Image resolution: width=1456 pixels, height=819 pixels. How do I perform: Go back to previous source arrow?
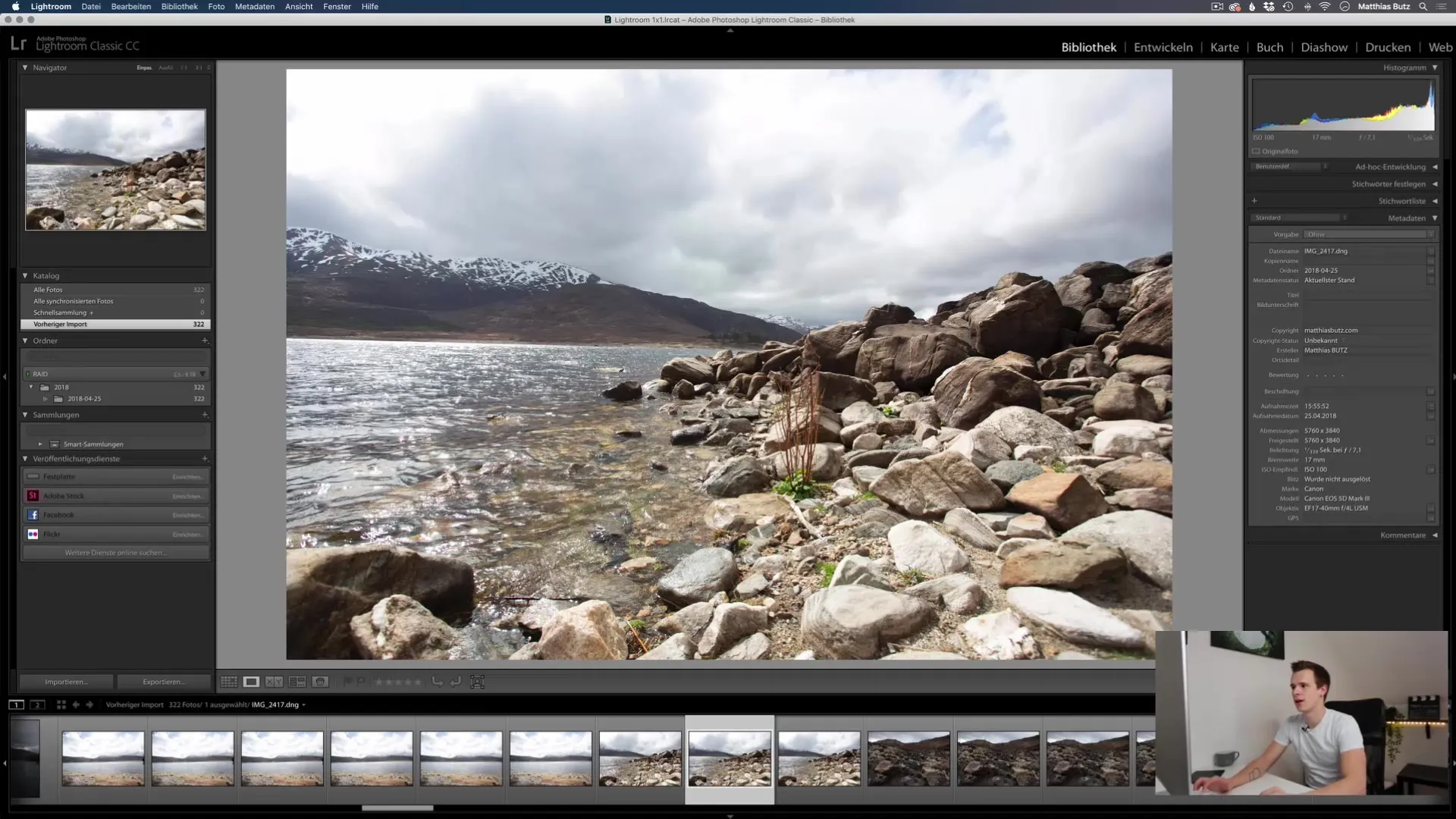pyautogui.click(x=76, y=704)
